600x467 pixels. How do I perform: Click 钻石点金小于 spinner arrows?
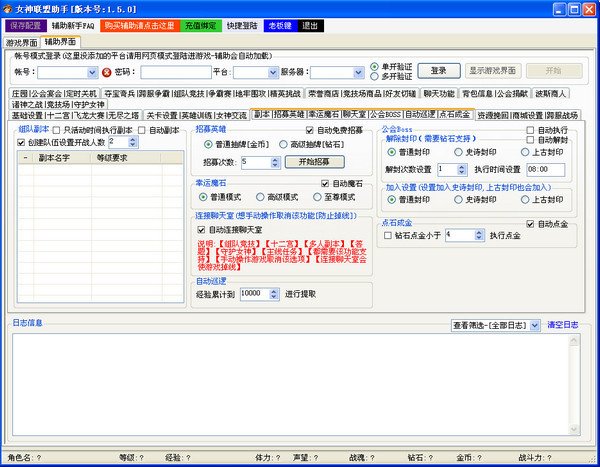(x=479, y=235)
